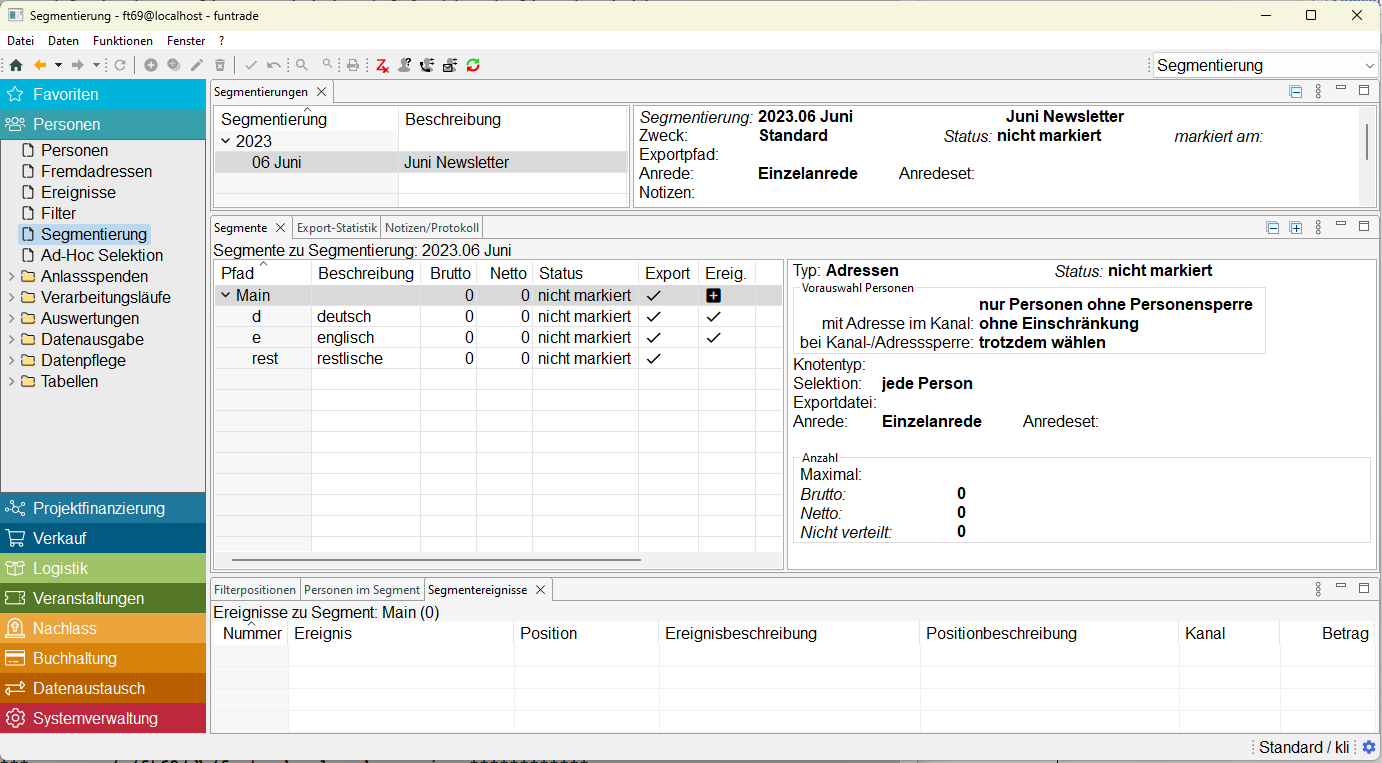Image resolution: width=1382 pixels, height=763 pixels.
Task: Click the horizontal scrollbar under the segments table
Action: pyautogui.click(x=435, y=561)
